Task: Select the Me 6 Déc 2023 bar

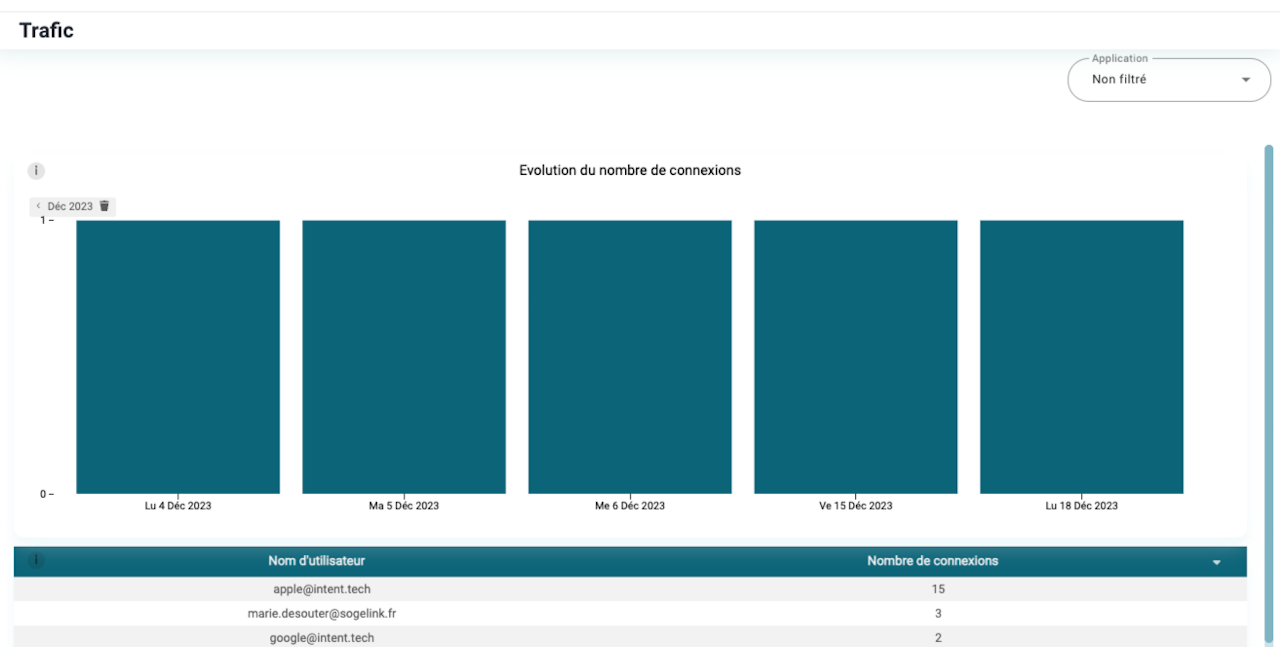Action: (630, 357)
